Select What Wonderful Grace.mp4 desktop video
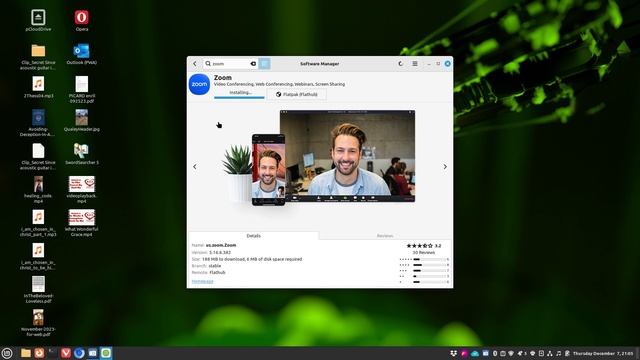 coord(82,223)
